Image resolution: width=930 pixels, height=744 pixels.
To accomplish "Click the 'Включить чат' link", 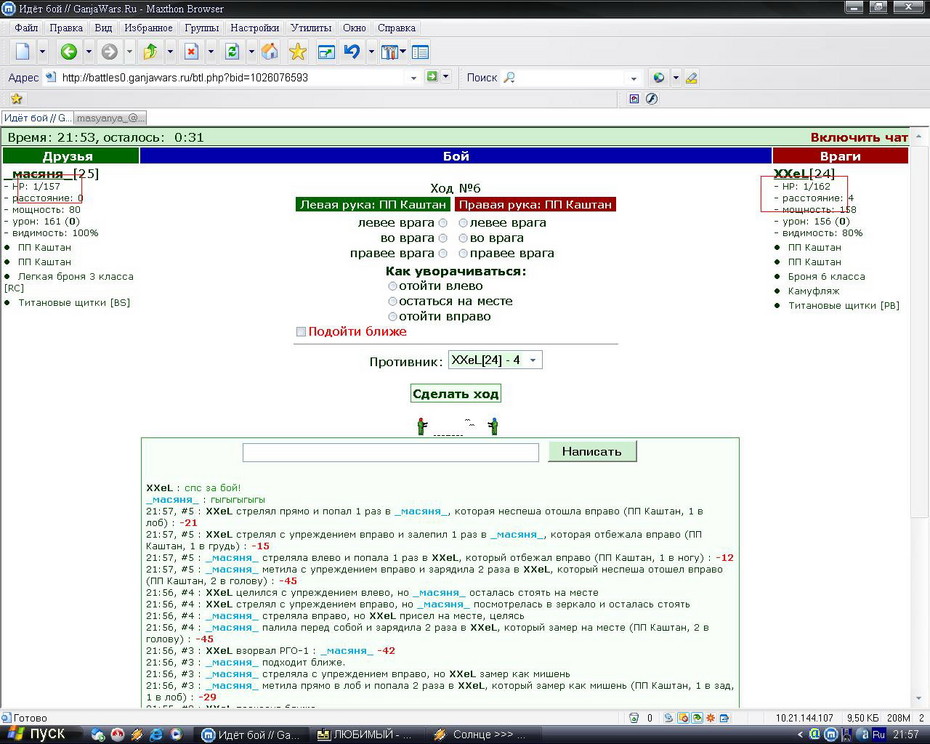I will tap(859, 138).
